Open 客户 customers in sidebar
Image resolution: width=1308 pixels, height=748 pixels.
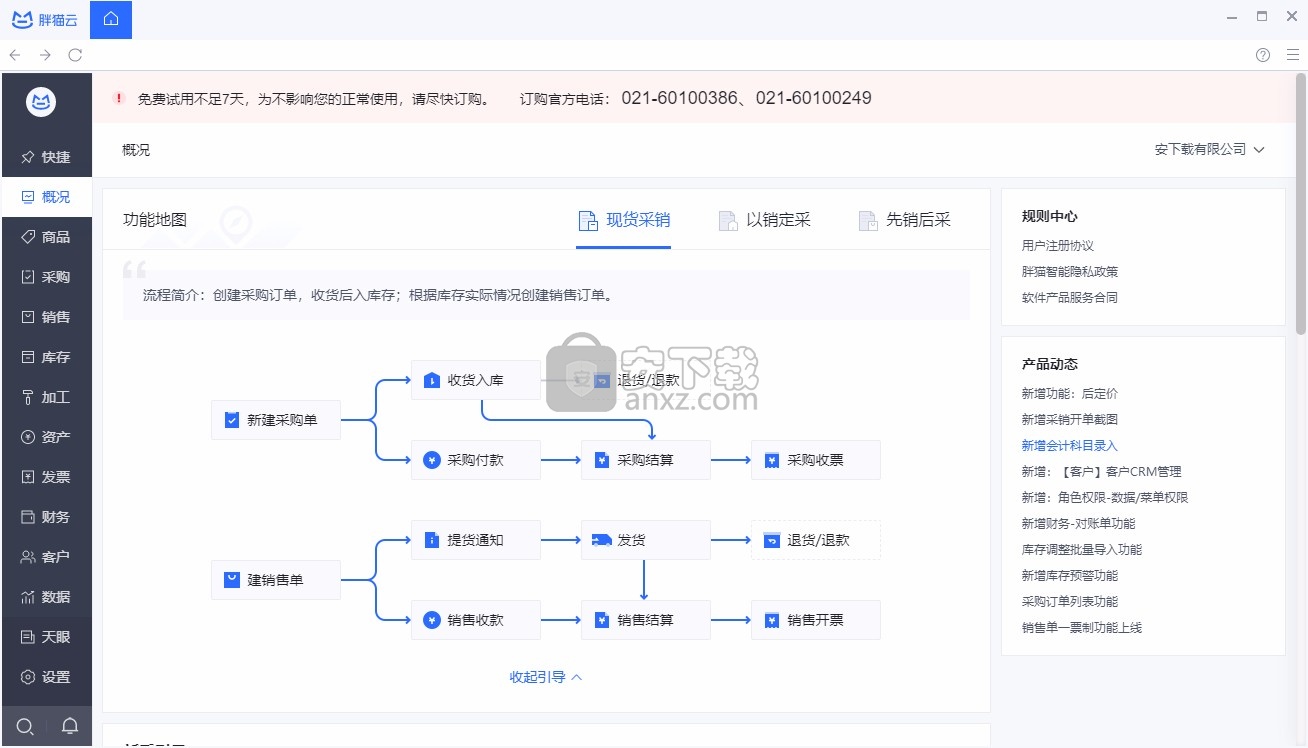[x=46, y=557]
